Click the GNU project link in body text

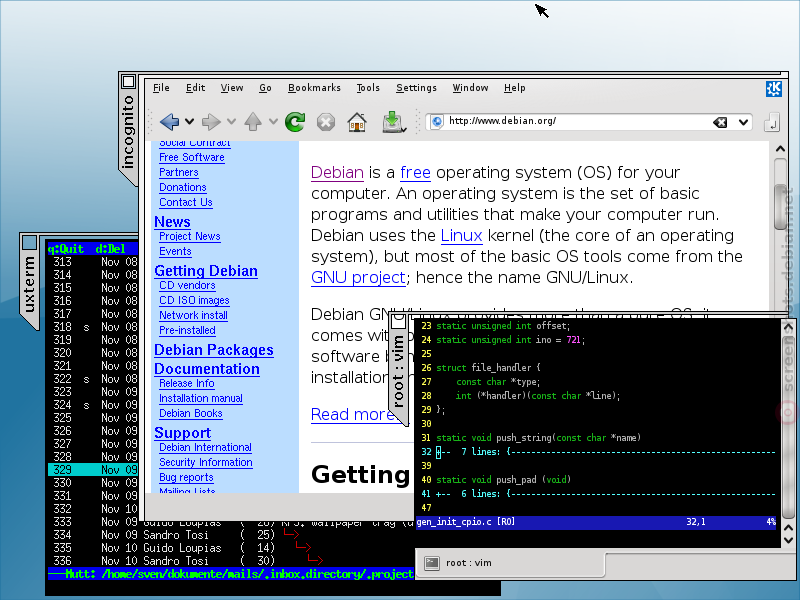point(358,278)
